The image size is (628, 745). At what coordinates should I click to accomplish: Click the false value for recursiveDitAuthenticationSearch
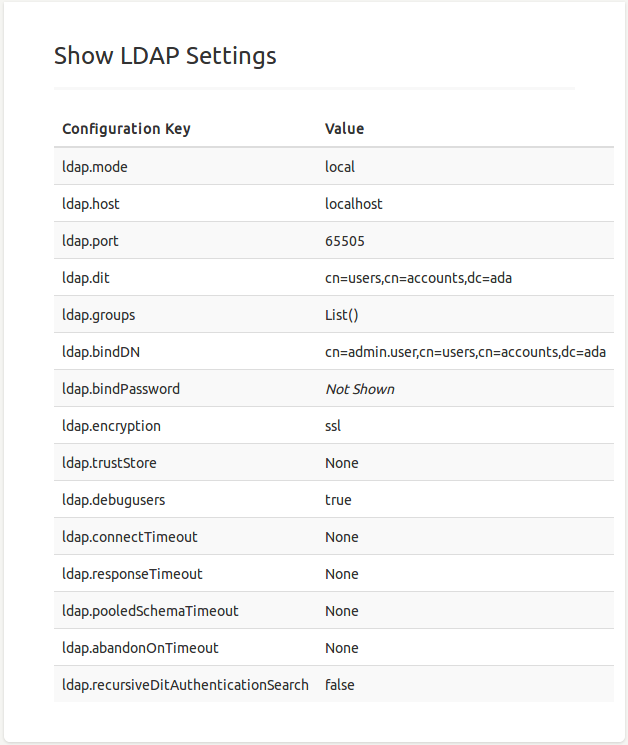340,685
